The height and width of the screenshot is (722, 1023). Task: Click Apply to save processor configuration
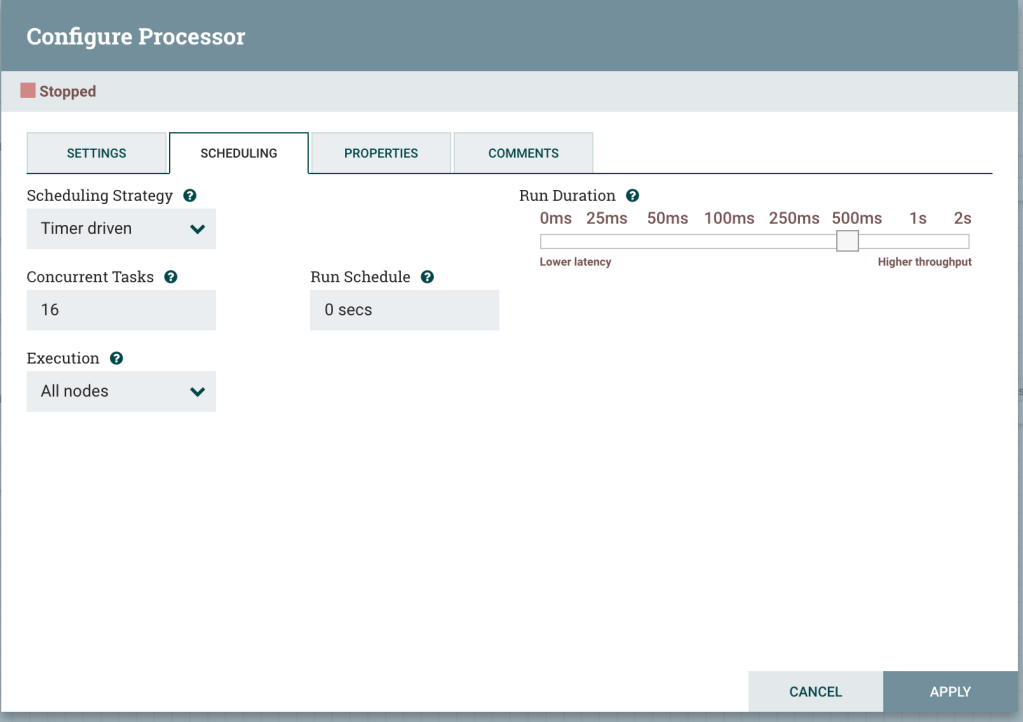950,691
